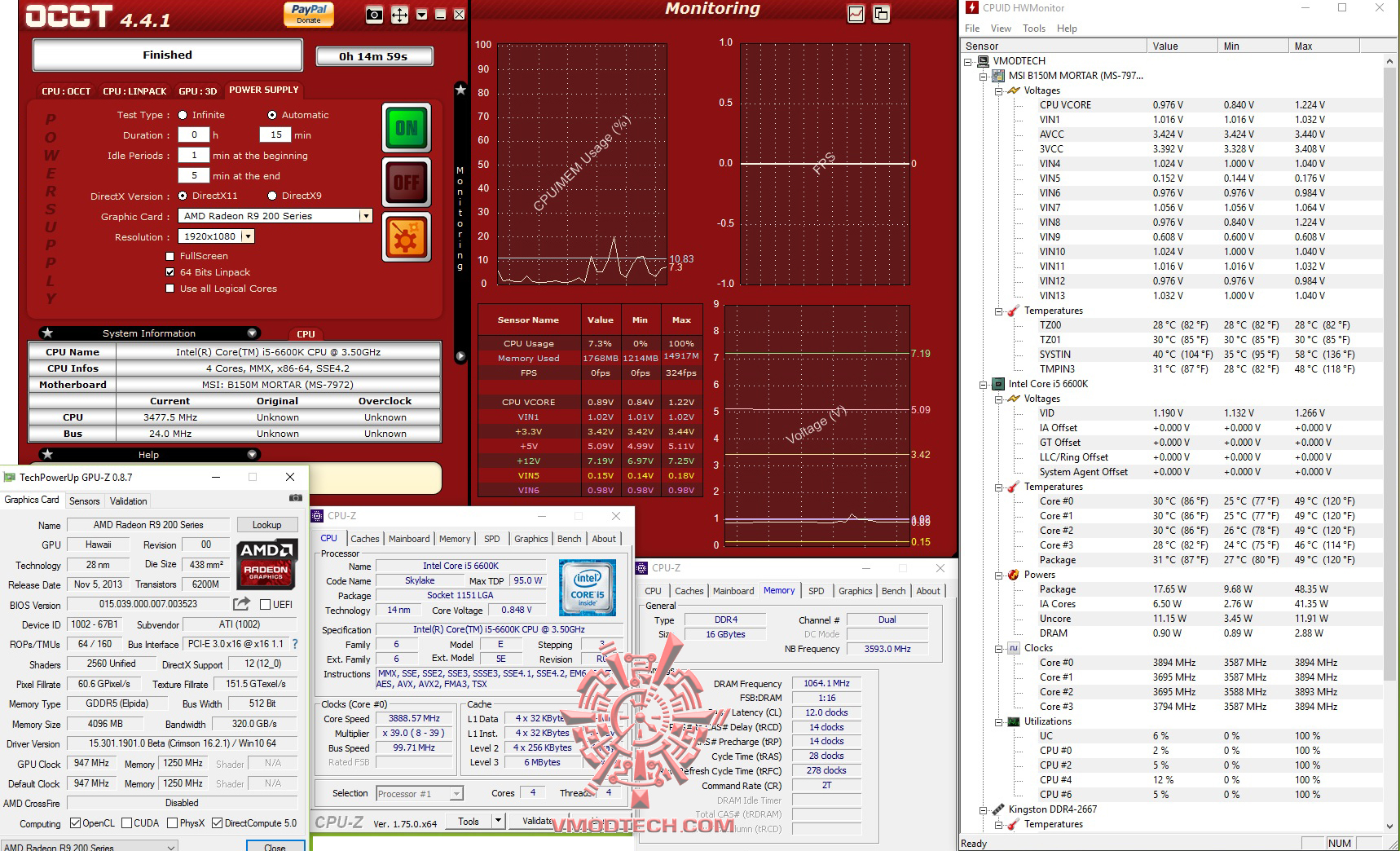Open the Tools dropdown arrow in CPU-Z
This screenshot has height=851, width=1400.
point(499,821)
